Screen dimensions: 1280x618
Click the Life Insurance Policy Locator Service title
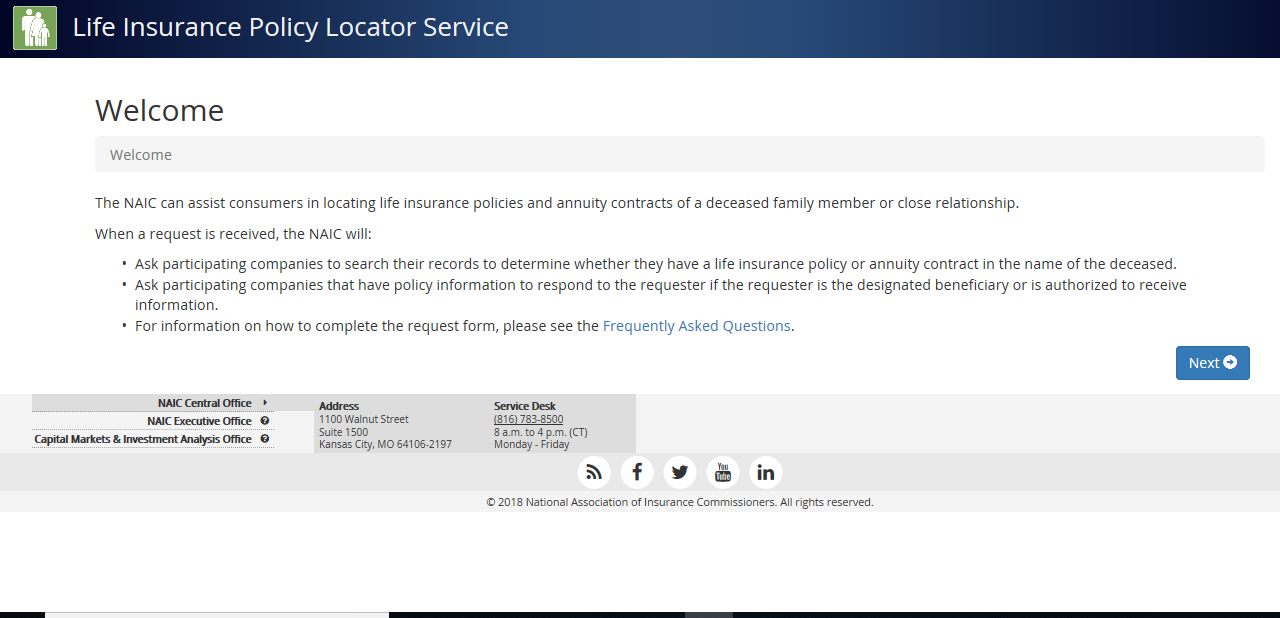pos(290,27)
